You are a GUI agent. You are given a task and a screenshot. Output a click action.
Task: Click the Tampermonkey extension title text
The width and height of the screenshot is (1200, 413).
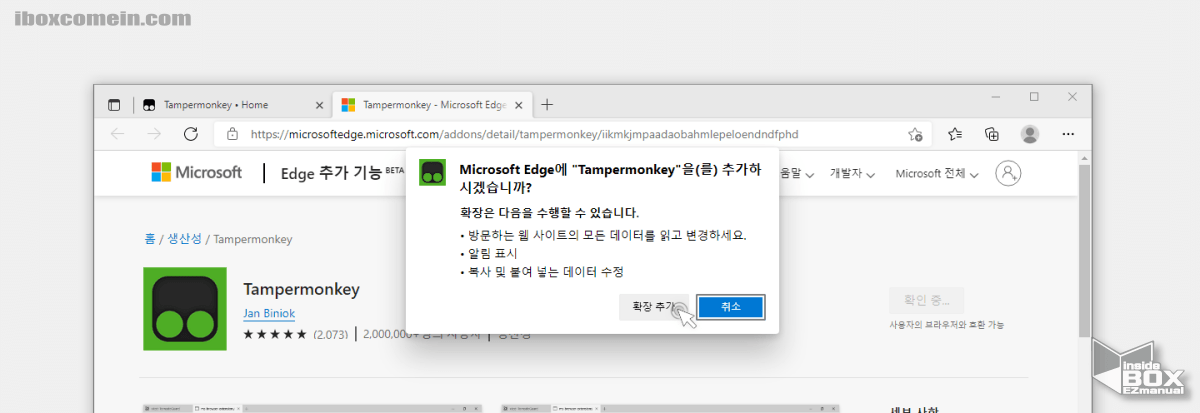(x=301, y=290)
